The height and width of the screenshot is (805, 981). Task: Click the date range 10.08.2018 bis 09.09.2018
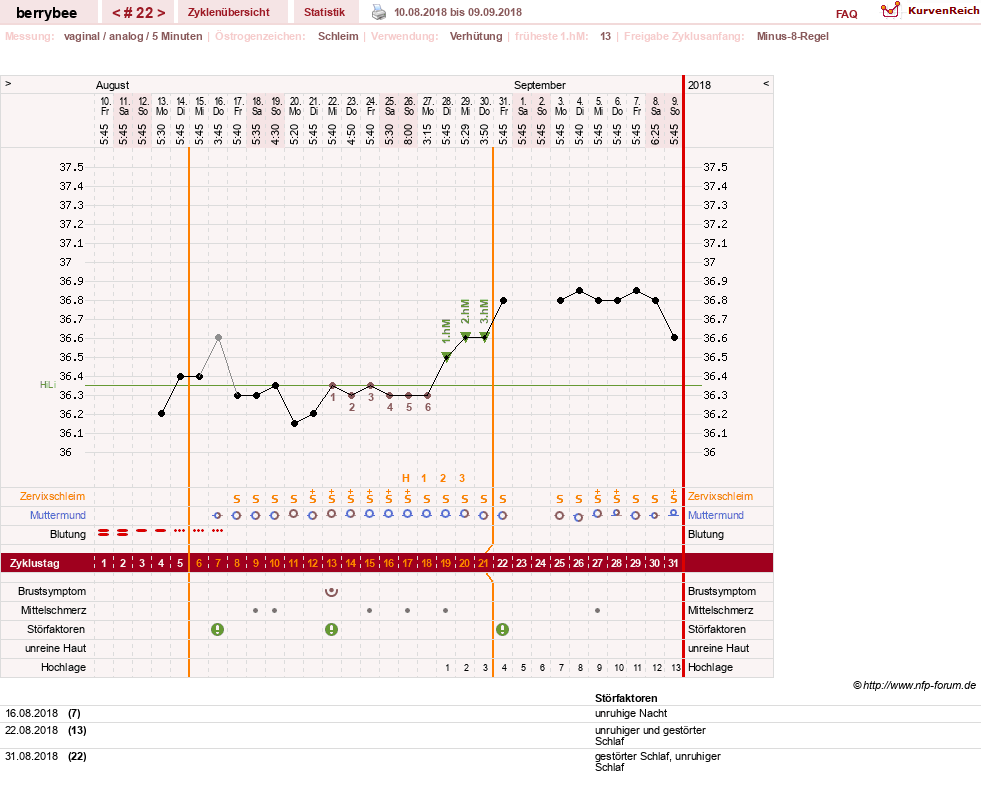[457, 12]
